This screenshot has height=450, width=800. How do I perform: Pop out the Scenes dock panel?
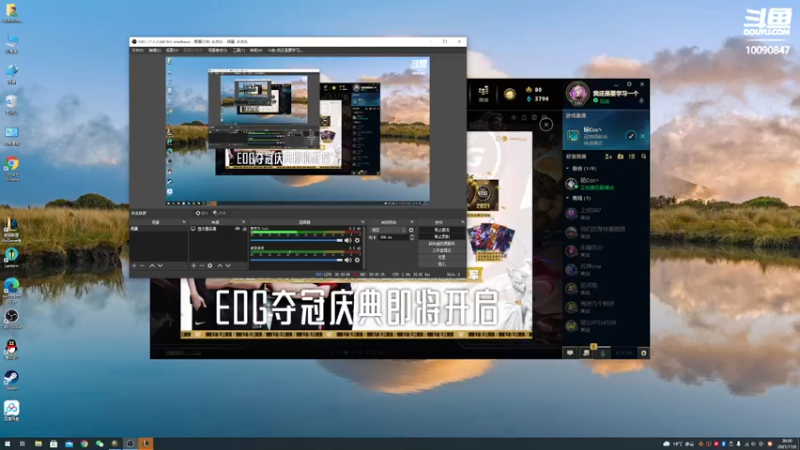(x=184, y=222)
